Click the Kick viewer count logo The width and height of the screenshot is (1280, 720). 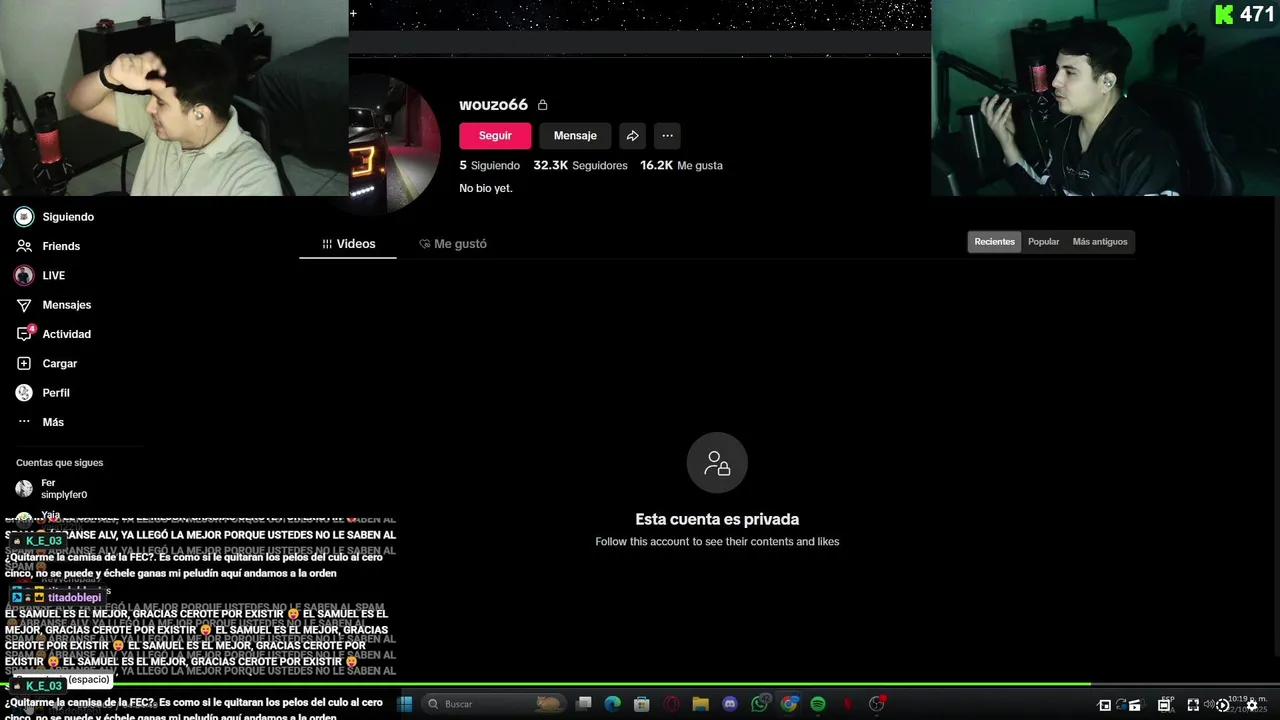[x=1224, y=14]
